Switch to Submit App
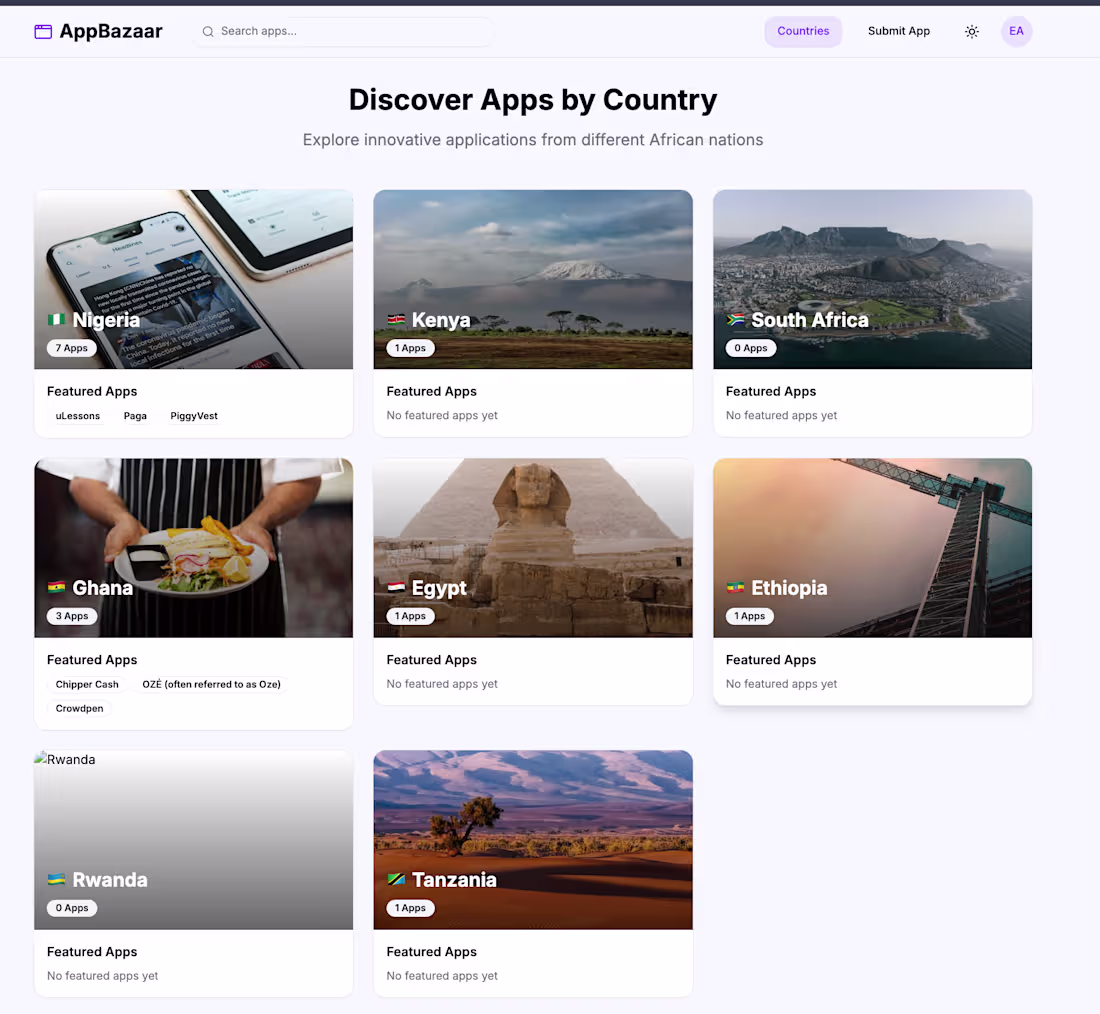The width and height of the screenshot is (1100, 1014). [898, 31]
